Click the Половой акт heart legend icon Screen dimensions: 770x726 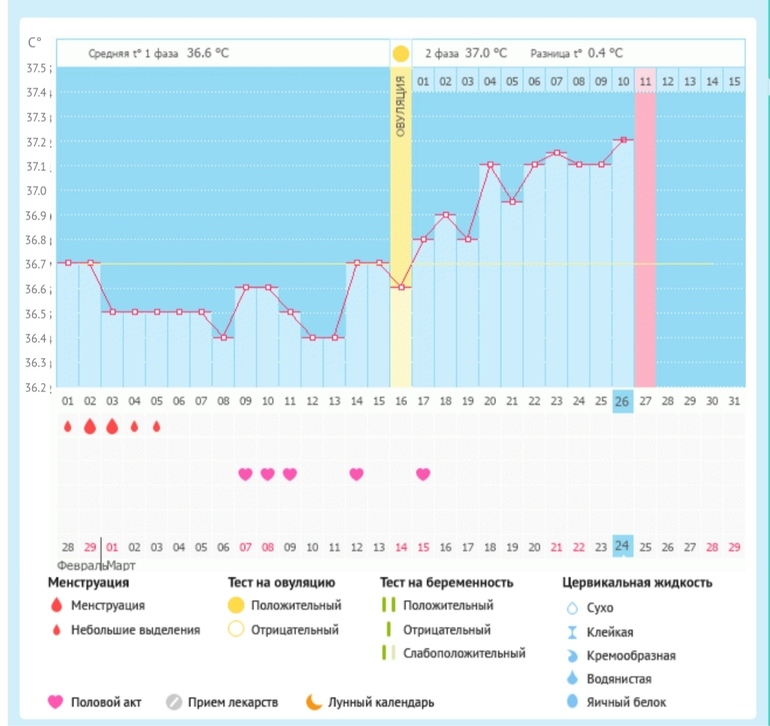[x=56, y=702]
